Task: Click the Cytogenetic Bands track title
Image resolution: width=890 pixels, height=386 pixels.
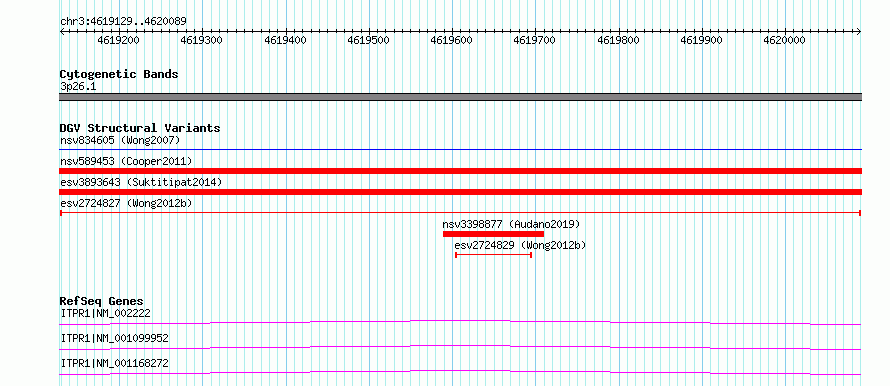Action: point(119,74)
